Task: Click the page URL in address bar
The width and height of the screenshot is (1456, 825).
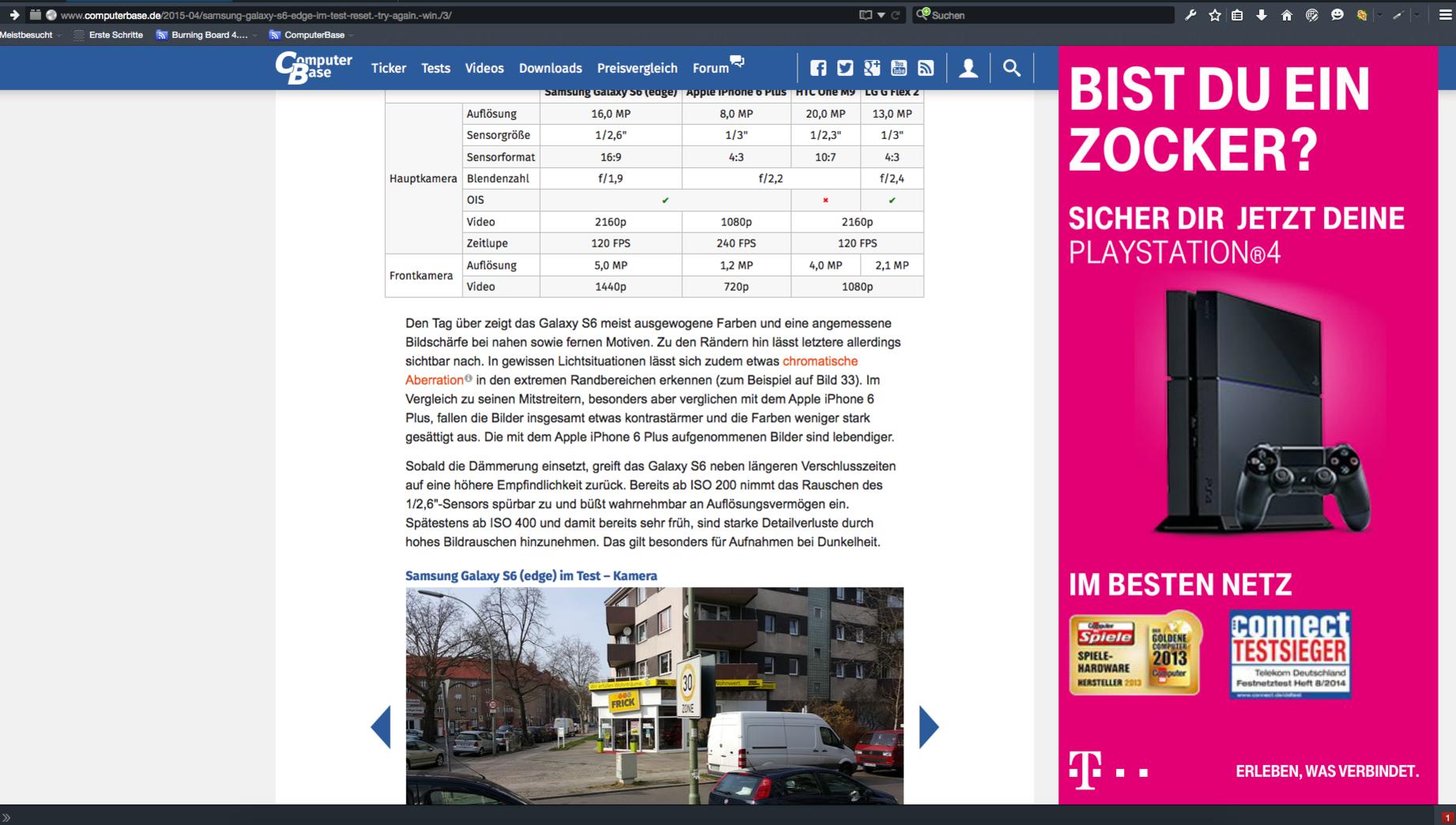Action: pos(256,15)
